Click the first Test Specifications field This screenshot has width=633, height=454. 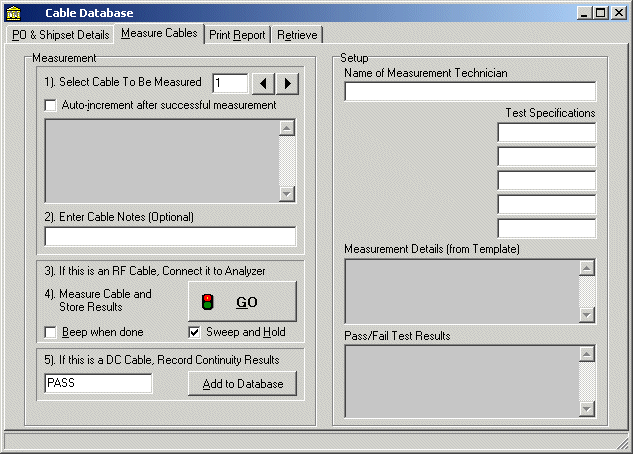click(546, 133)
